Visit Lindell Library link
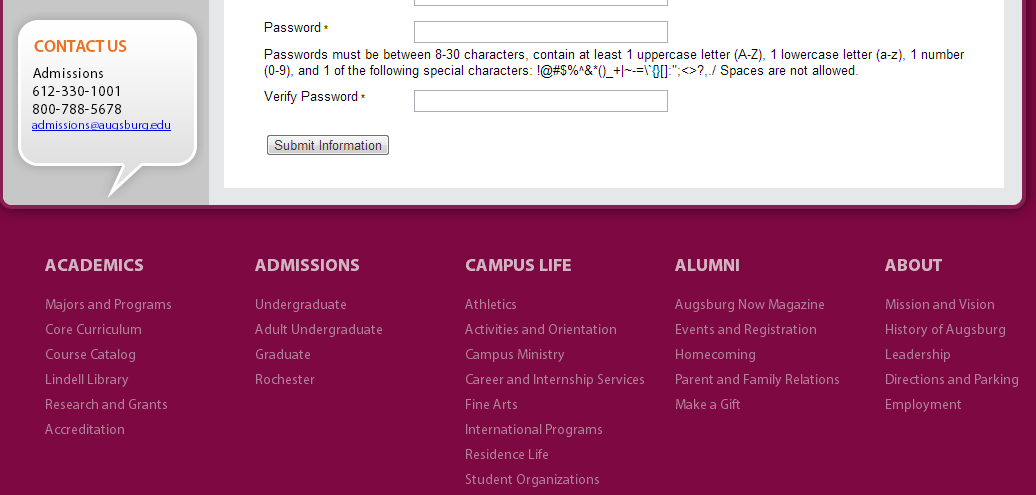Screen dimensions: 1036x495 pyautogui.click(x=86, y=379)
